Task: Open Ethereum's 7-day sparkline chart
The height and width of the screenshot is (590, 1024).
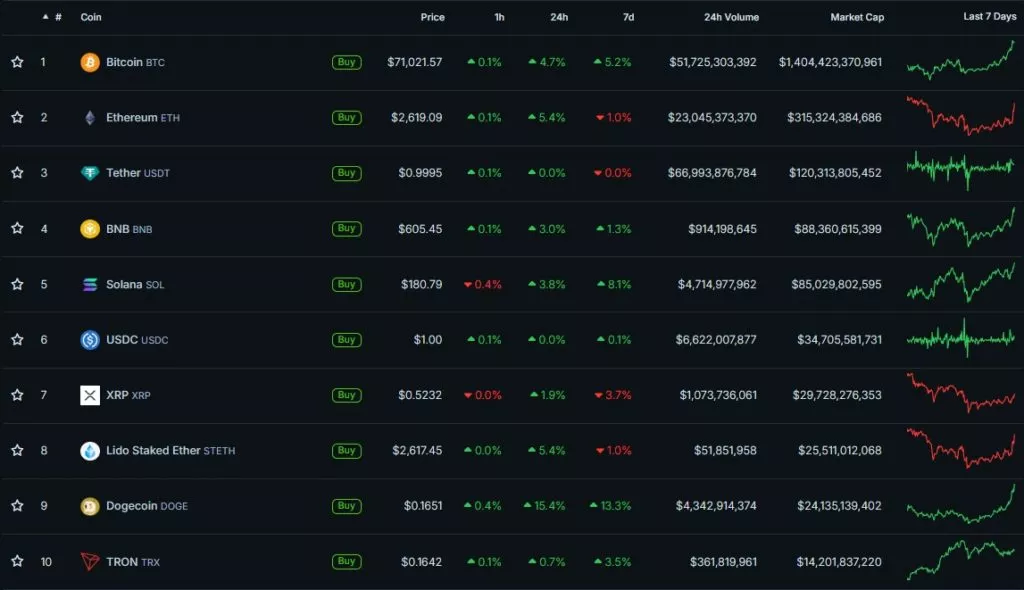Action: (961, 116)
